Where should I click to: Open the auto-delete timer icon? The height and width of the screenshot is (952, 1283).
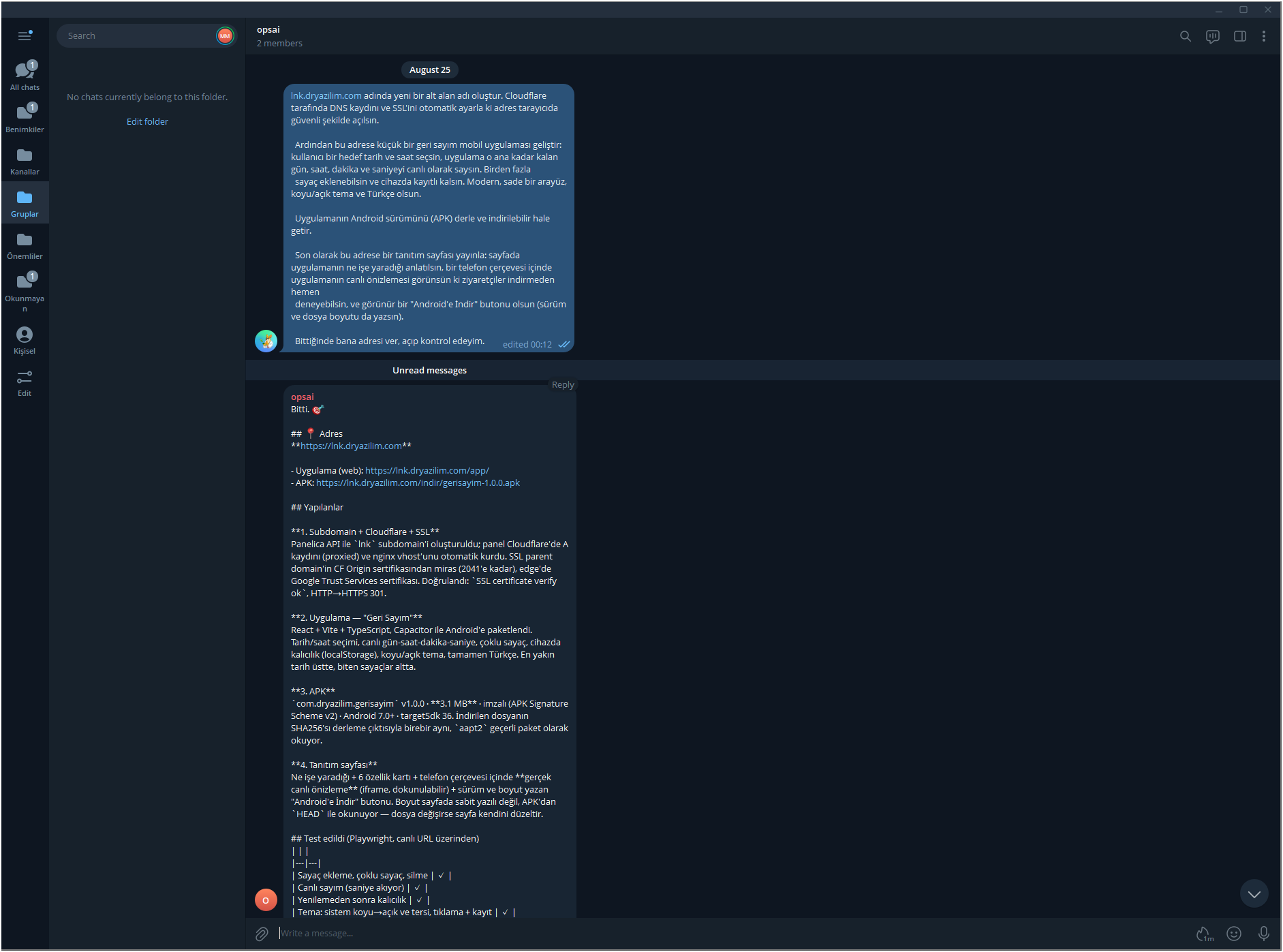(x=1205, y=934)
